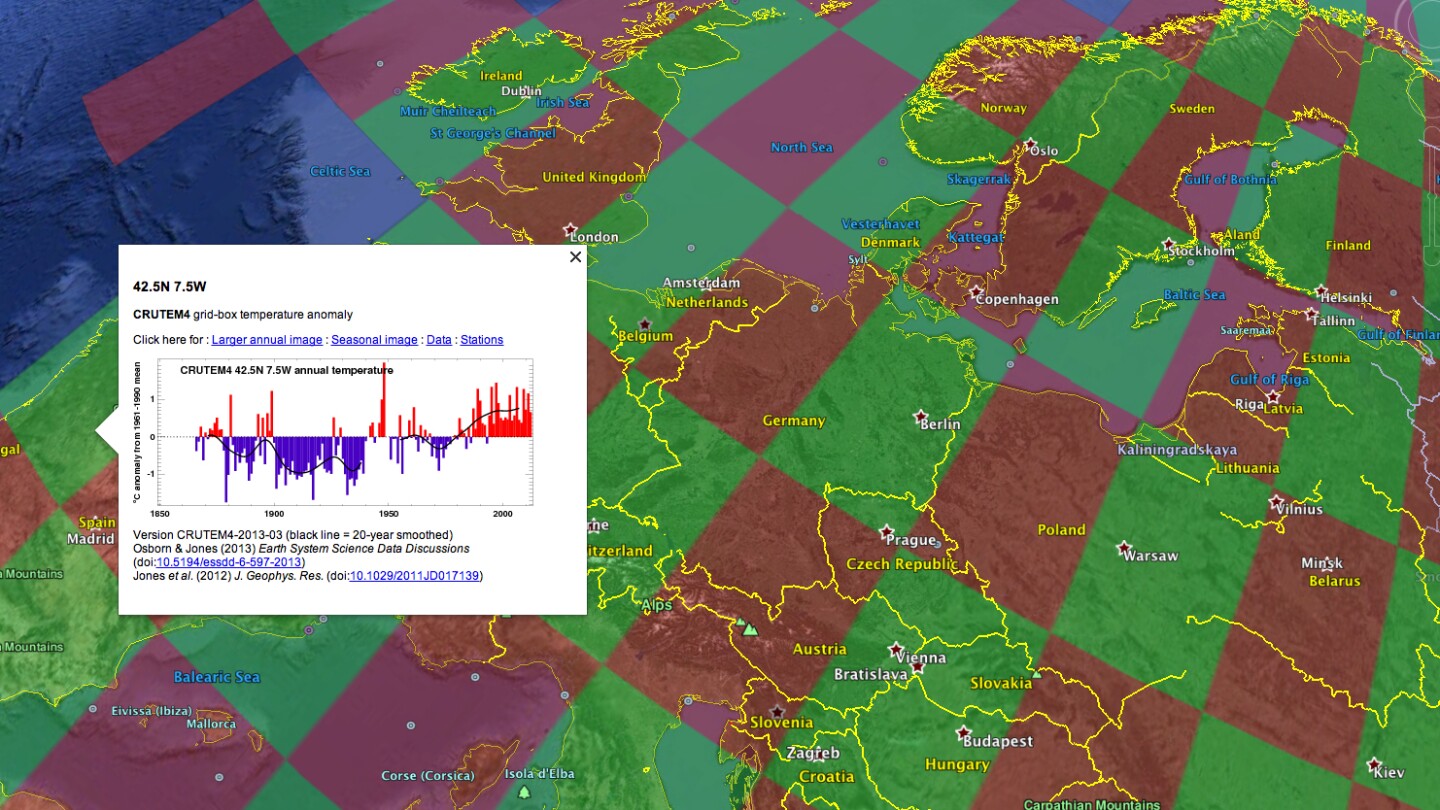
Task: Click the Budapest star placemark
Action: 963,733
